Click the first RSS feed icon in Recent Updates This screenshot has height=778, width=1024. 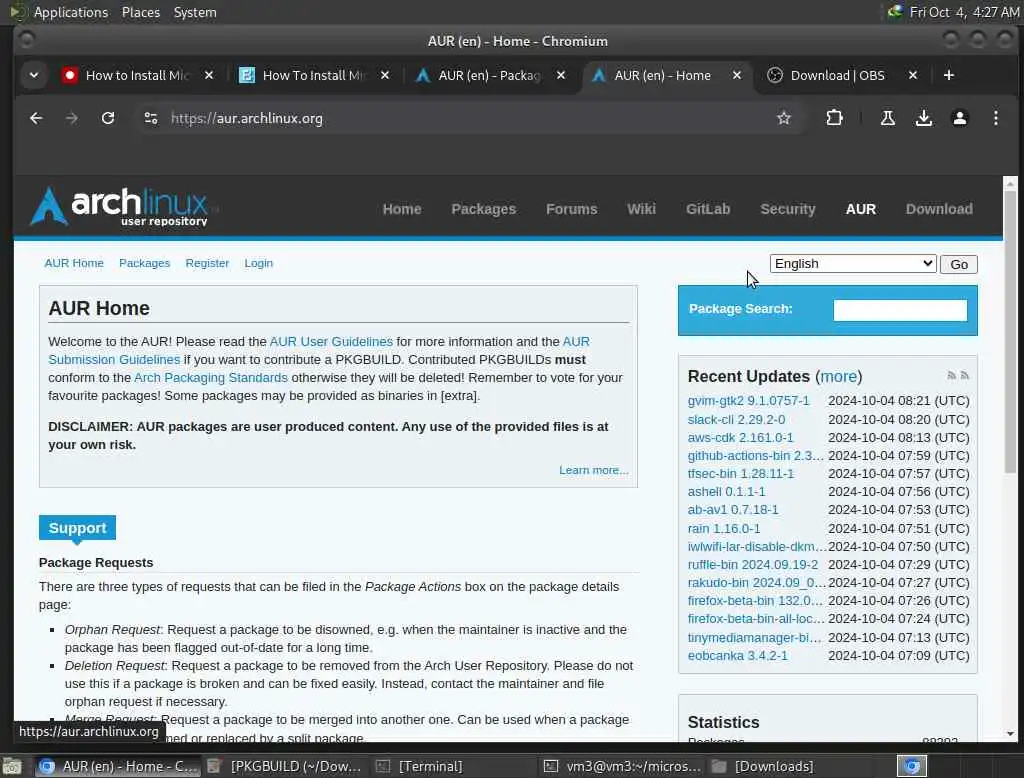(952, 376)
